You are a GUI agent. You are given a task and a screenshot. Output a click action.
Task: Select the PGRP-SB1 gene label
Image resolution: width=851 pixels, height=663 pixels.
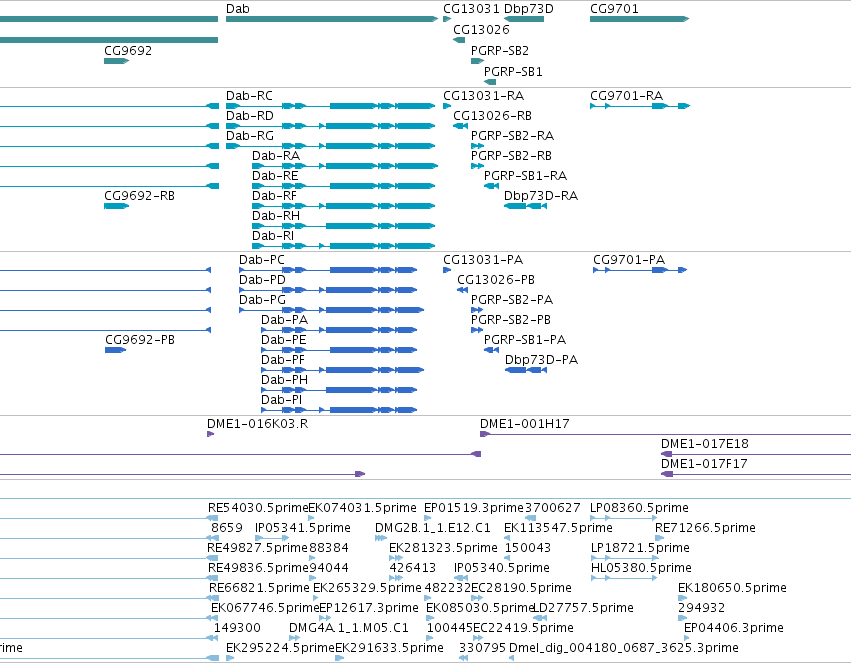coord(513,72)
